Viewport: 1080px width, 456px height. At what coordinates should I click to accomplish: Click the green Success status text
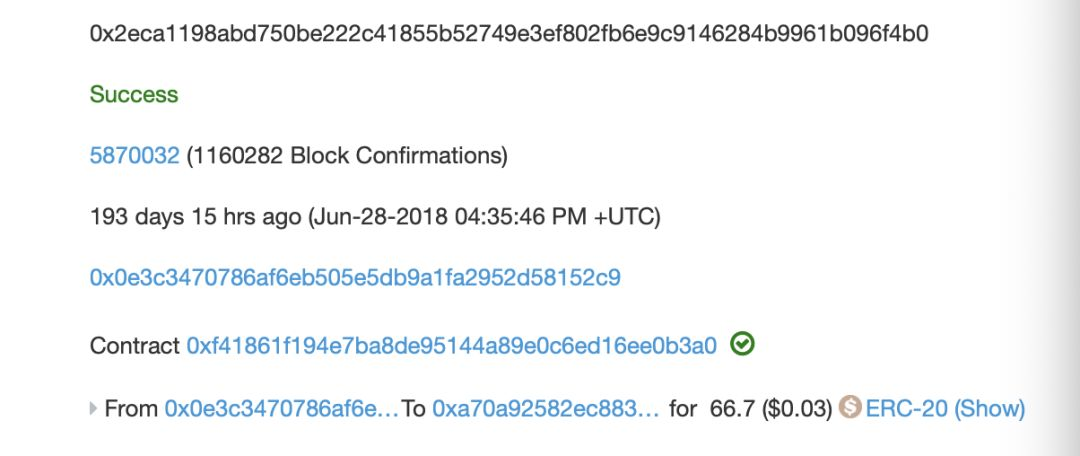pos(134,94)
